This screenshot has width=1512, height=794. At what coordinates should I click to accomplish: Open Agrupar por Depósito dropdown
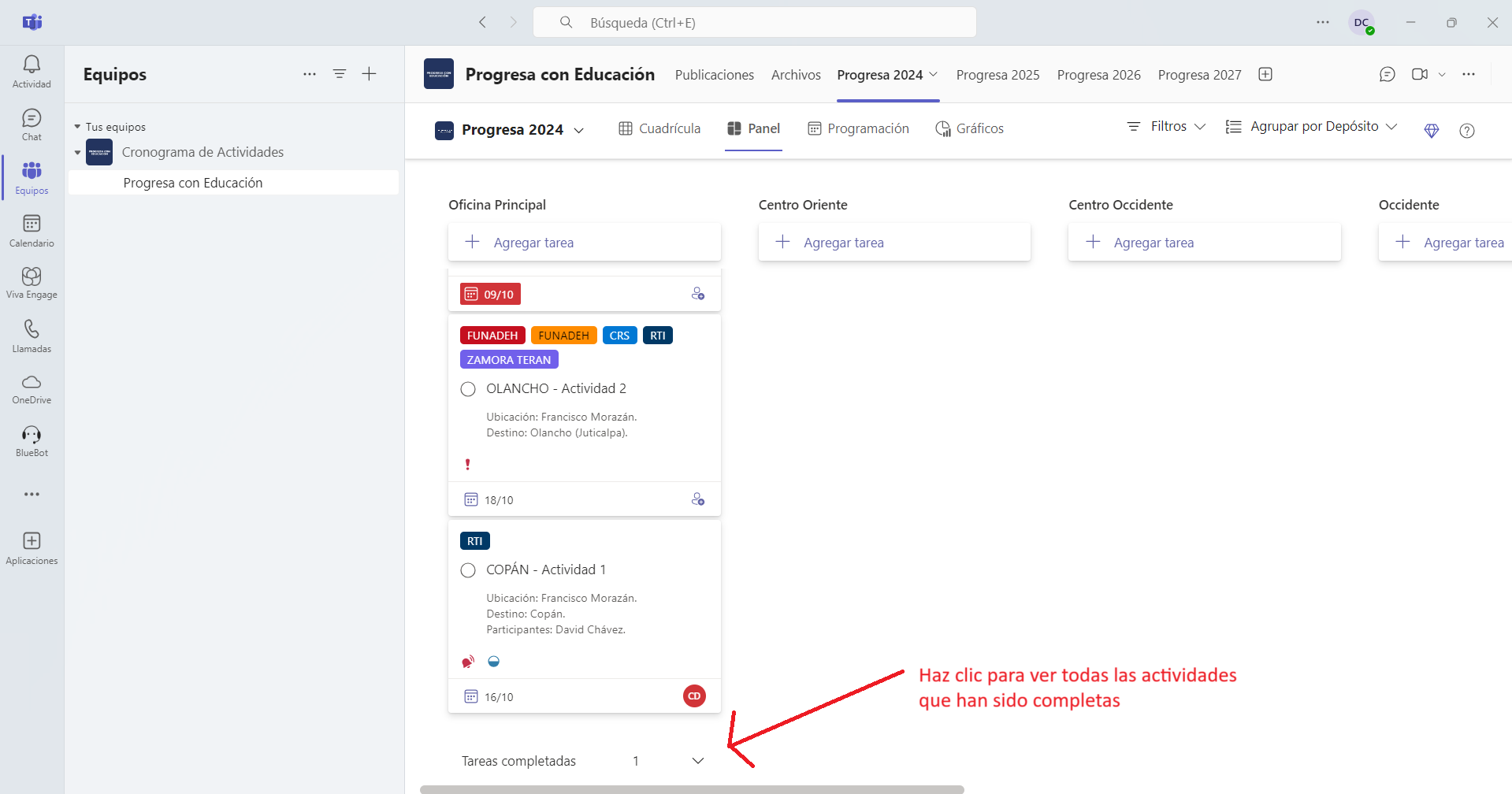click(x=1311, y=126)
